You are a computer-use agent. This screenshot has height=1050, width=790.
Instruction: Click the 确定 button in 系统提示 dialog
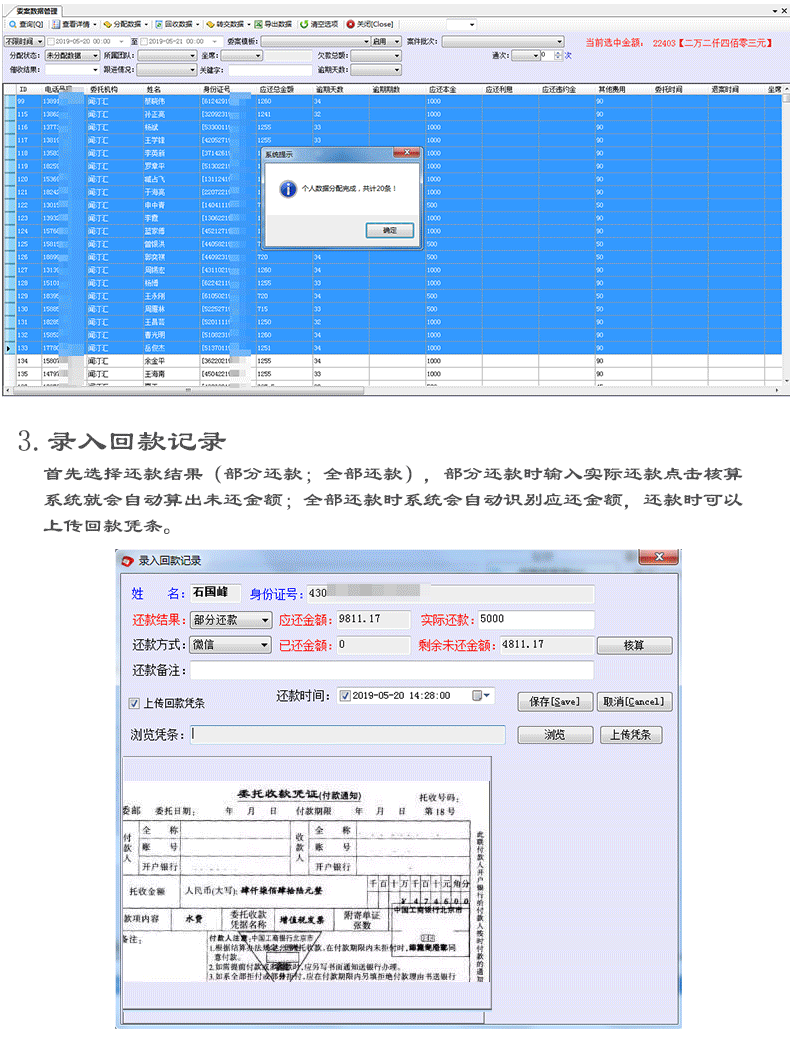pyautogui.click(x=390, y=230)
